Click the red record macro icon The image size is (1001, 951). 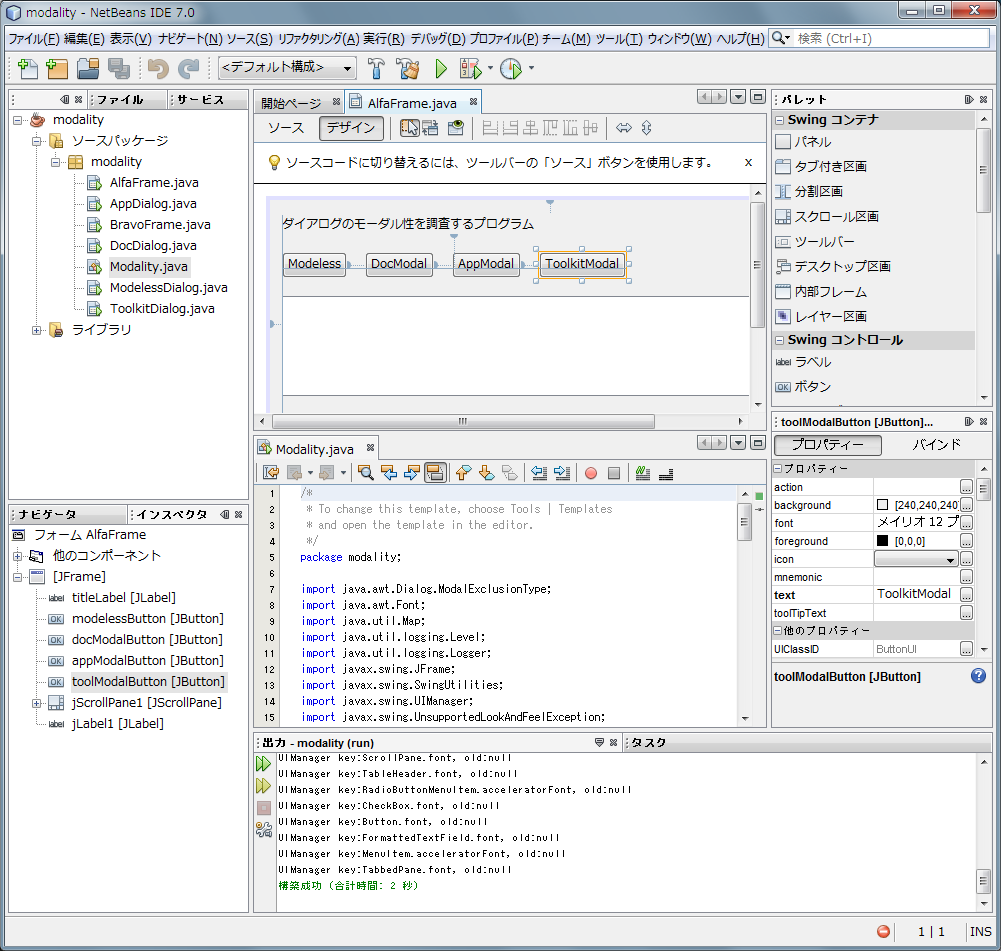point(591,473)
